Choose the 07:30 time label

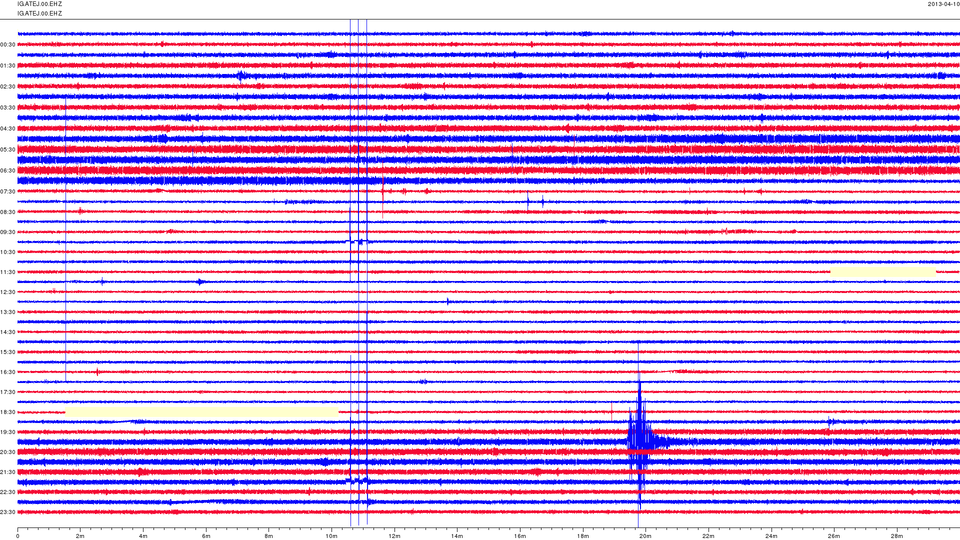(8, 192)
